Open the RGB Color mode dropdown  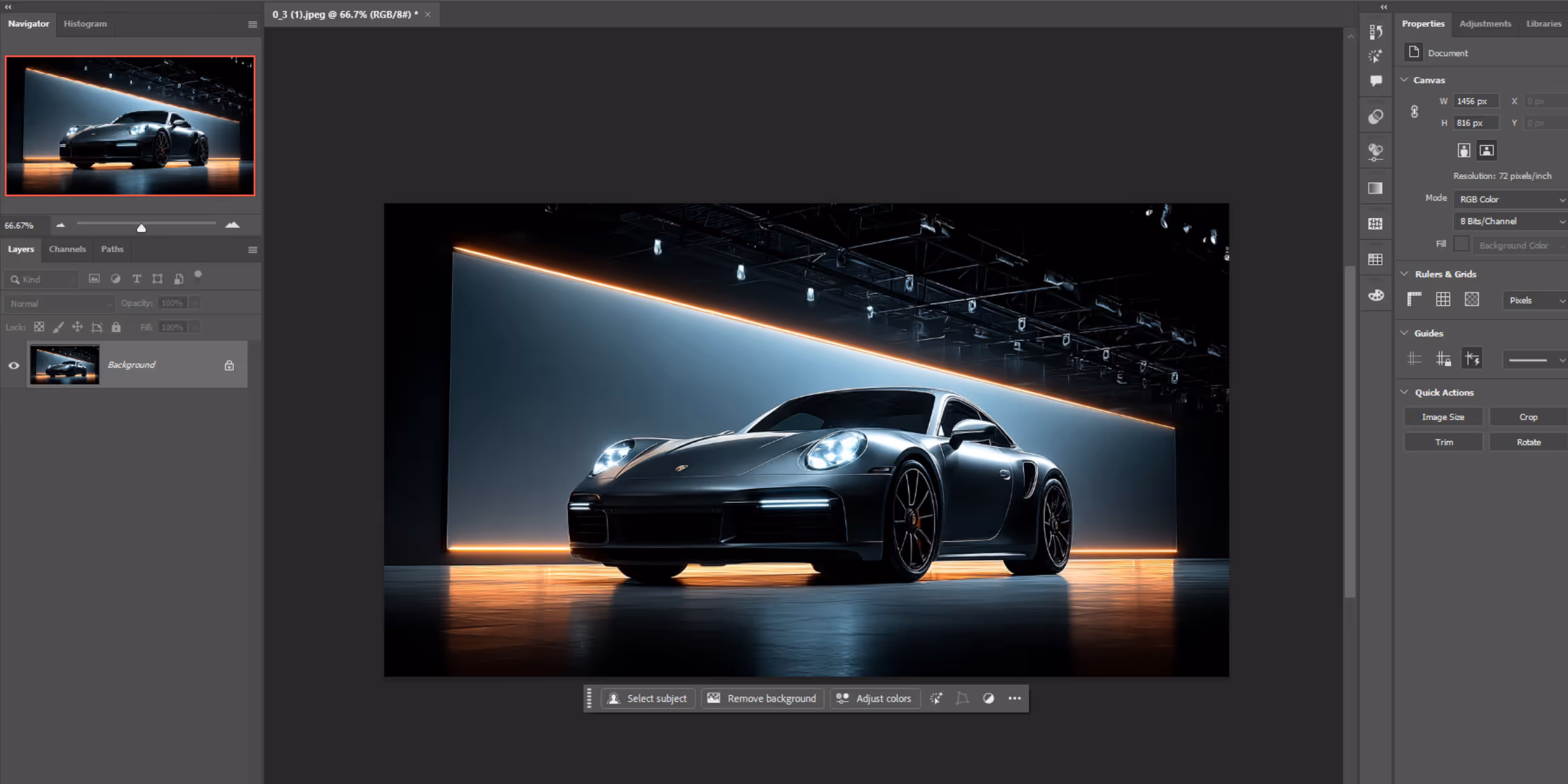point(1511,199)
